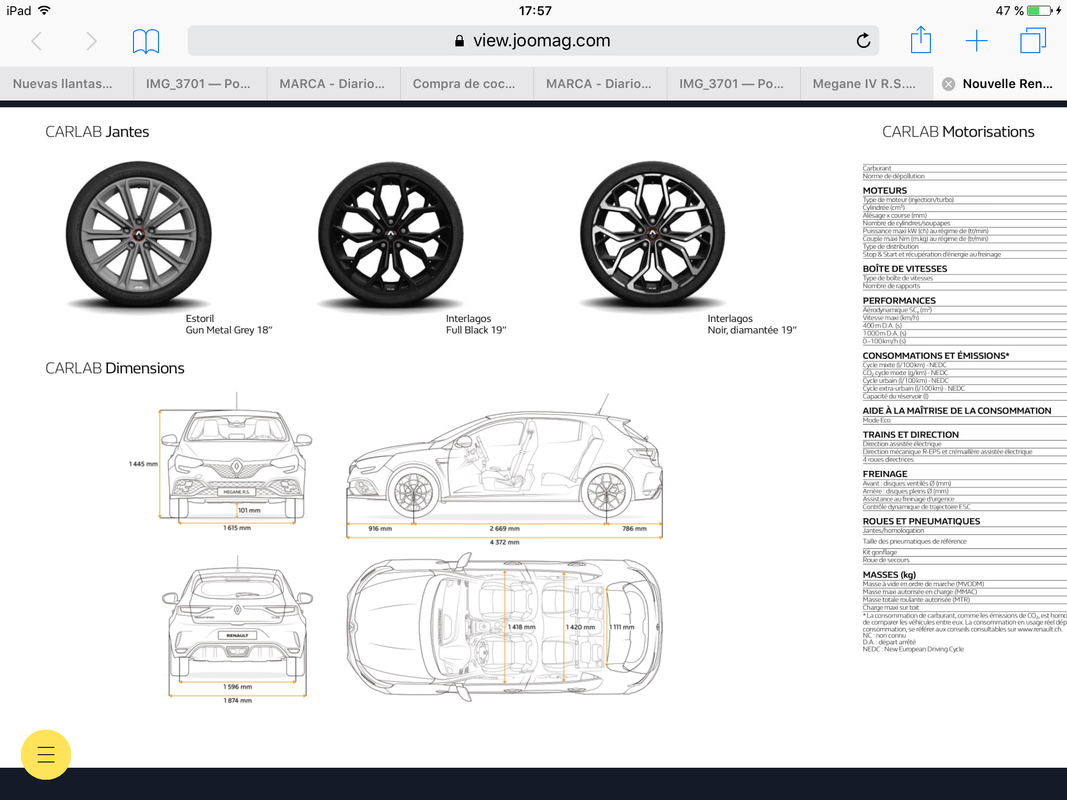Tap the Interlagos Noir, diamantée 19" caption
The width and height of the screenshot is (1067, 800).
(x=752, y=324)
